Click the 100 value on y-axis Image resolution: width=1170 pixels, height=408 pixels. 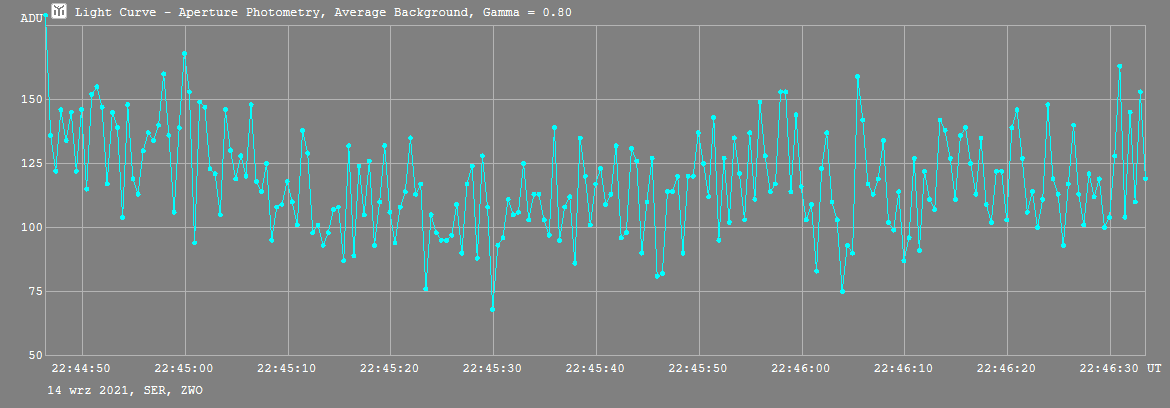click(31, 227)
